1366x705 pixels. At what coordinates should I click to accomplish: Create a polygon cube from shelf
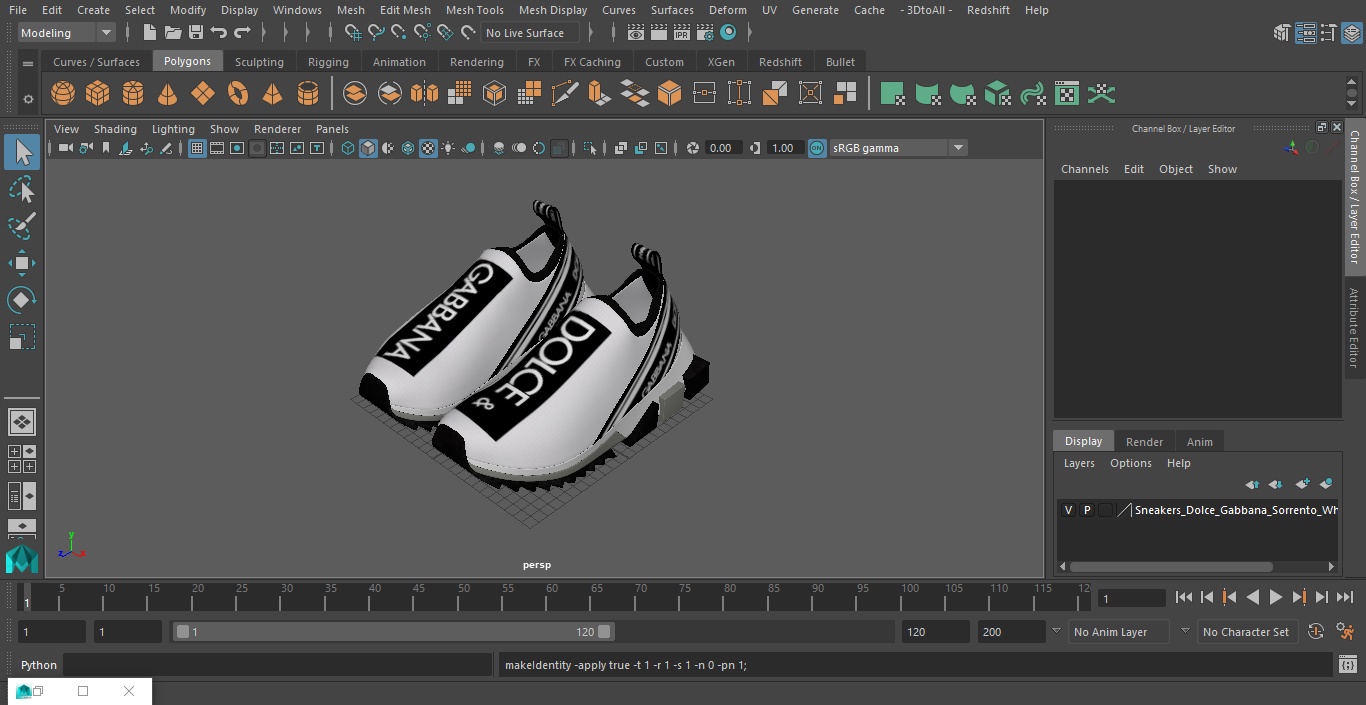tap(97, 94)
